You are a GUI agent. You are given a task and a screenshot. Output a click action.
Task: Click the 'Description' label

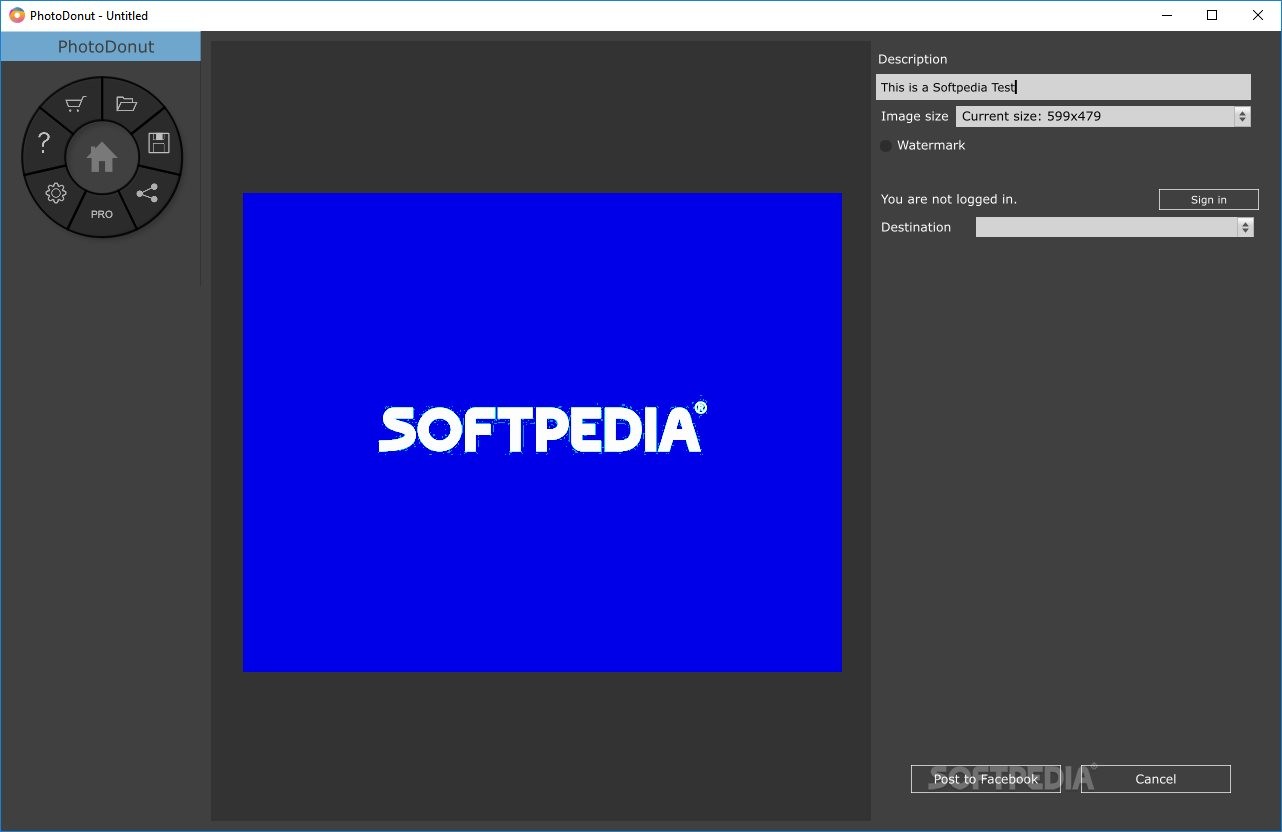pyautogui.click(x=913, y=59)
